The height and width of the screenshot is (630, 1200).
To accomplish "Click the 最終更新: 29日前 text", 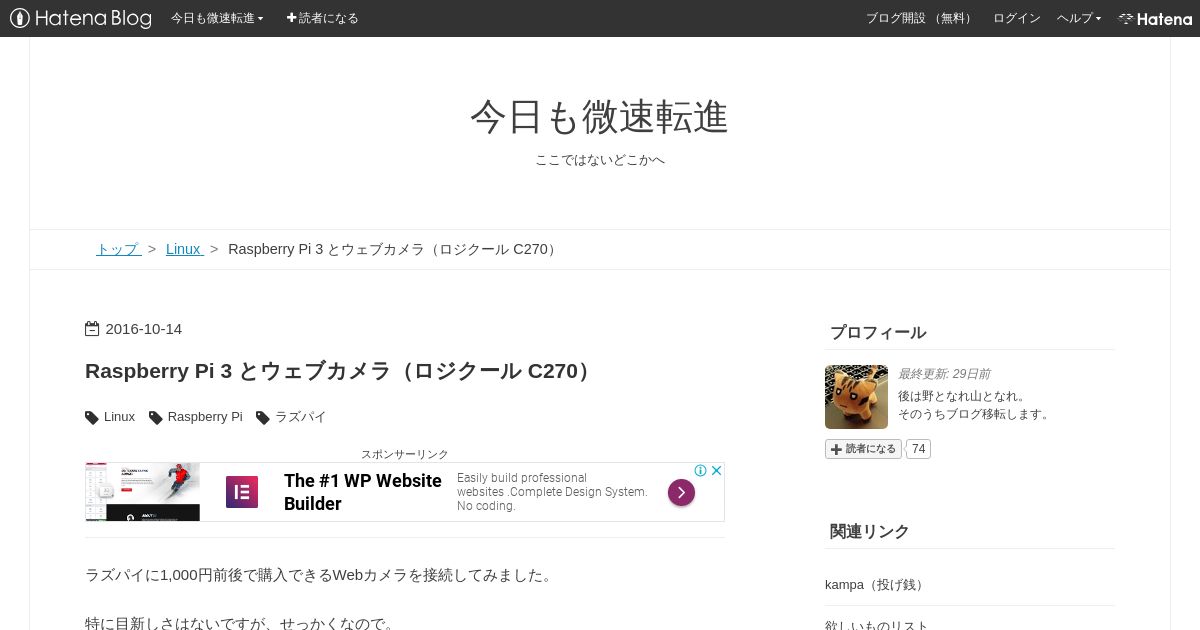I will click(x=944, y=374).
